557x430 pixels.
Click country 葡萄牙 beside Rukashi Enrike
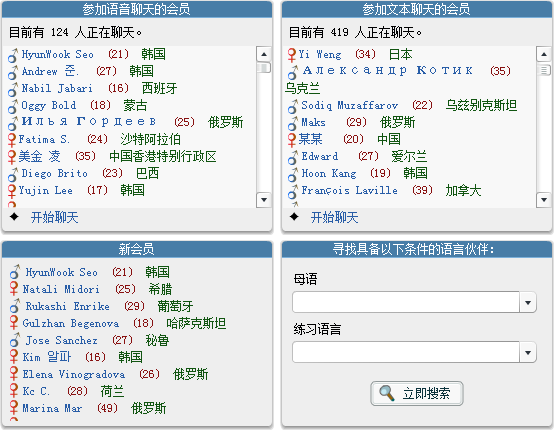coord(175,306)
